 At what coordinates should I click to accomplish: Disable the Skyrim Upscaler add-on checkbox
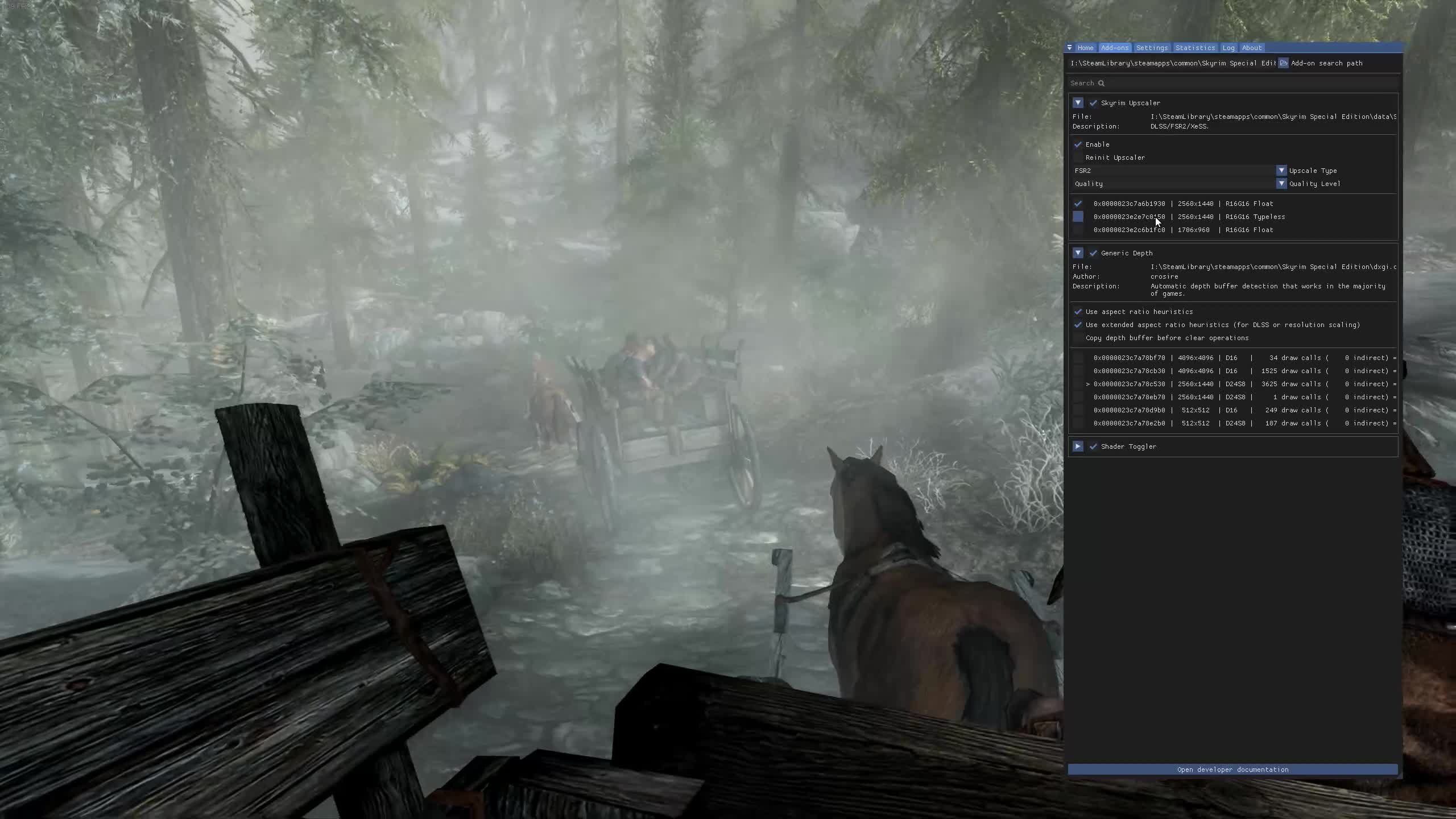click(1094, 103)
